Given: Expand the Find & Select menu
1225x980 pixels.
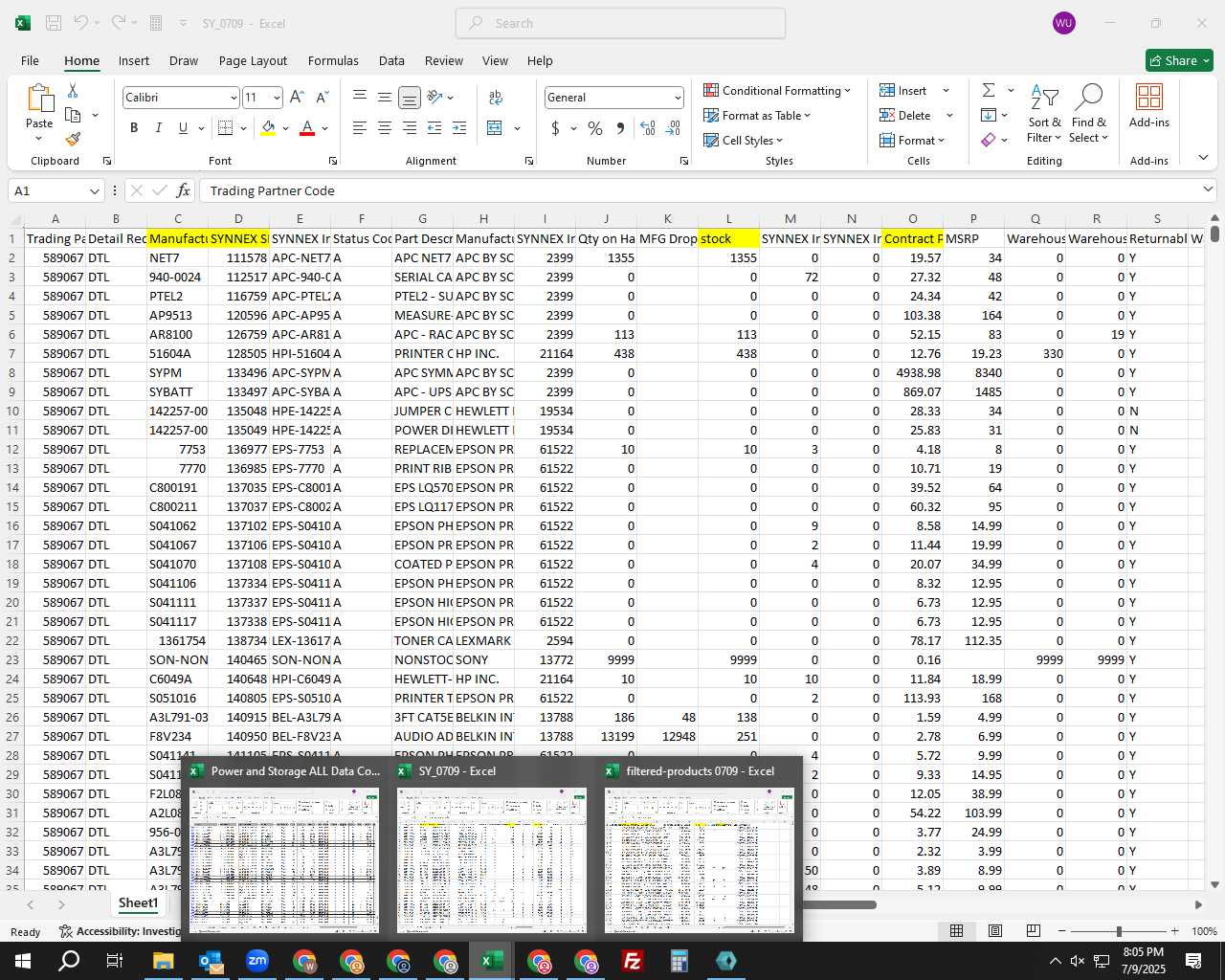Looking at the screenshot, I should (1089, 114).
